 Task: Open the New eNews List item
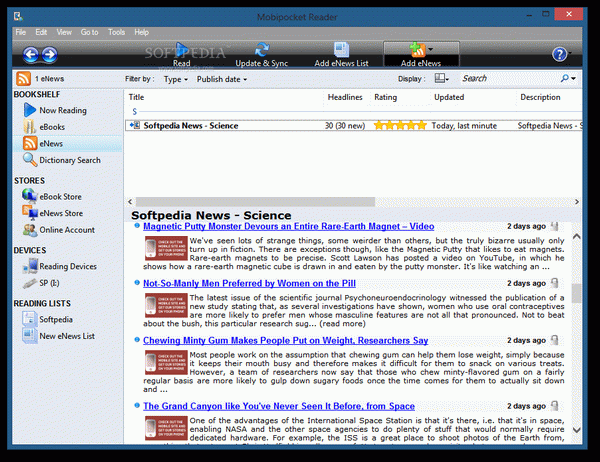59,336
